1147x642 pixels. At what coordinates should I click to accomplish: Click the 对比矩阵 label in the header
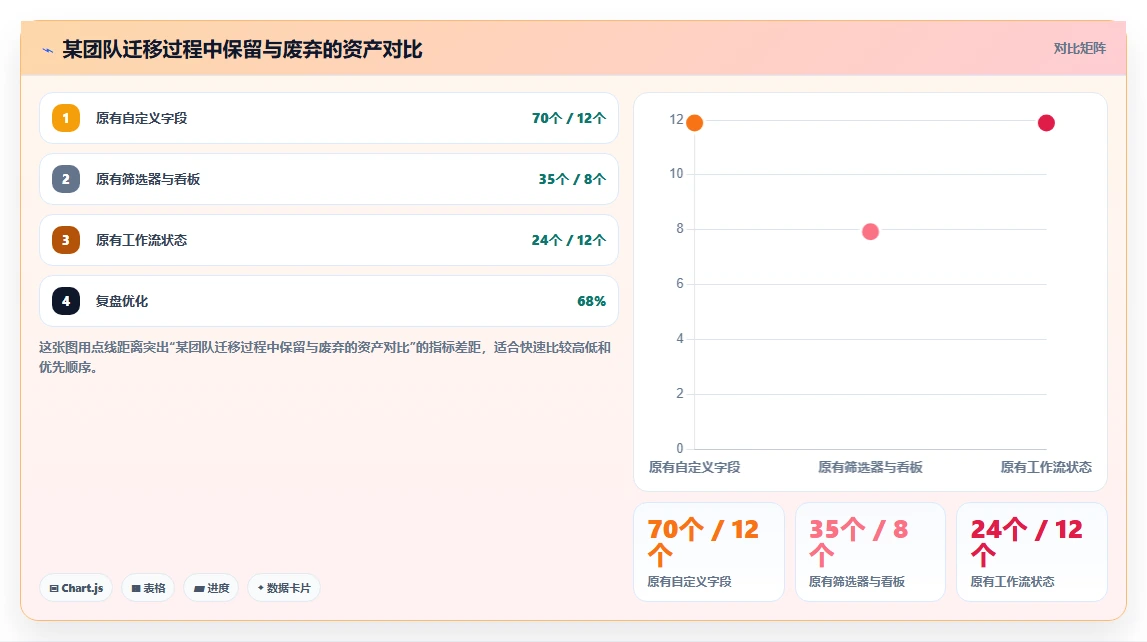pyautogui.click(x=1079, y=48)
